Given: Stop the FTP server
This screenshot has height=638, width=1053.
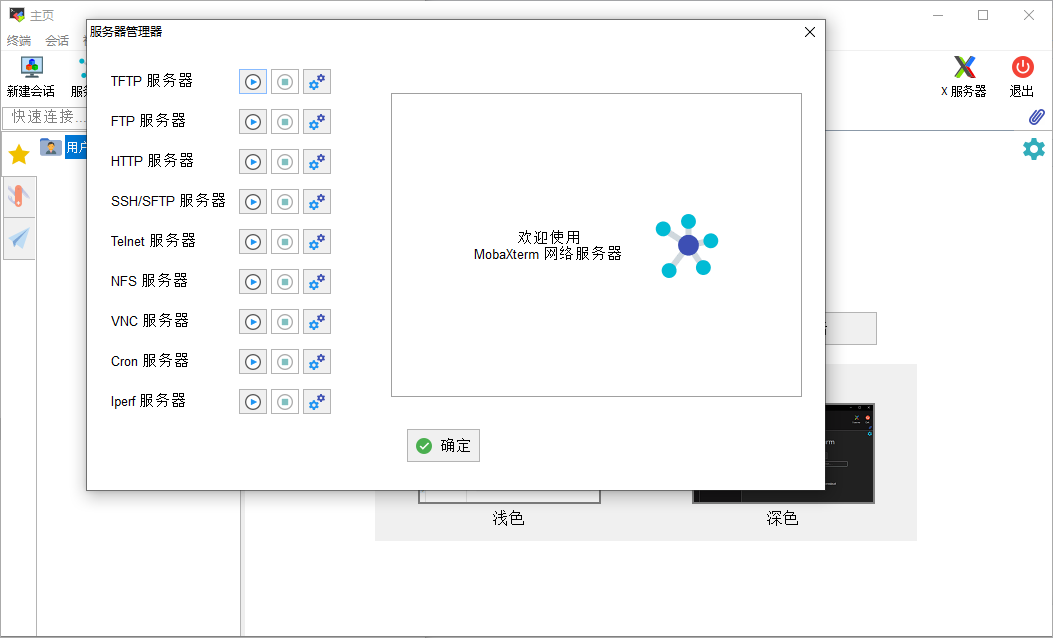Looking at the screenshot, I should coord(285,122).
